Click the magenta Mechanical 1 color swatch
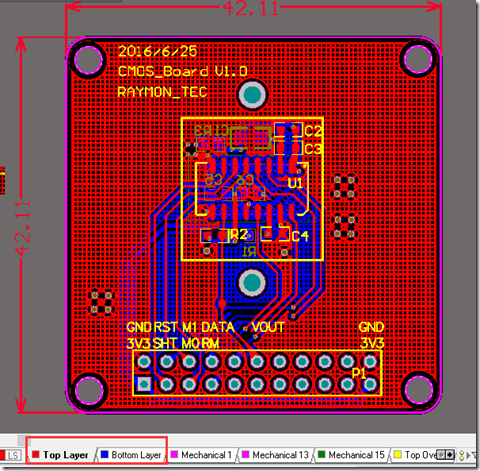 tap(174, 455)
